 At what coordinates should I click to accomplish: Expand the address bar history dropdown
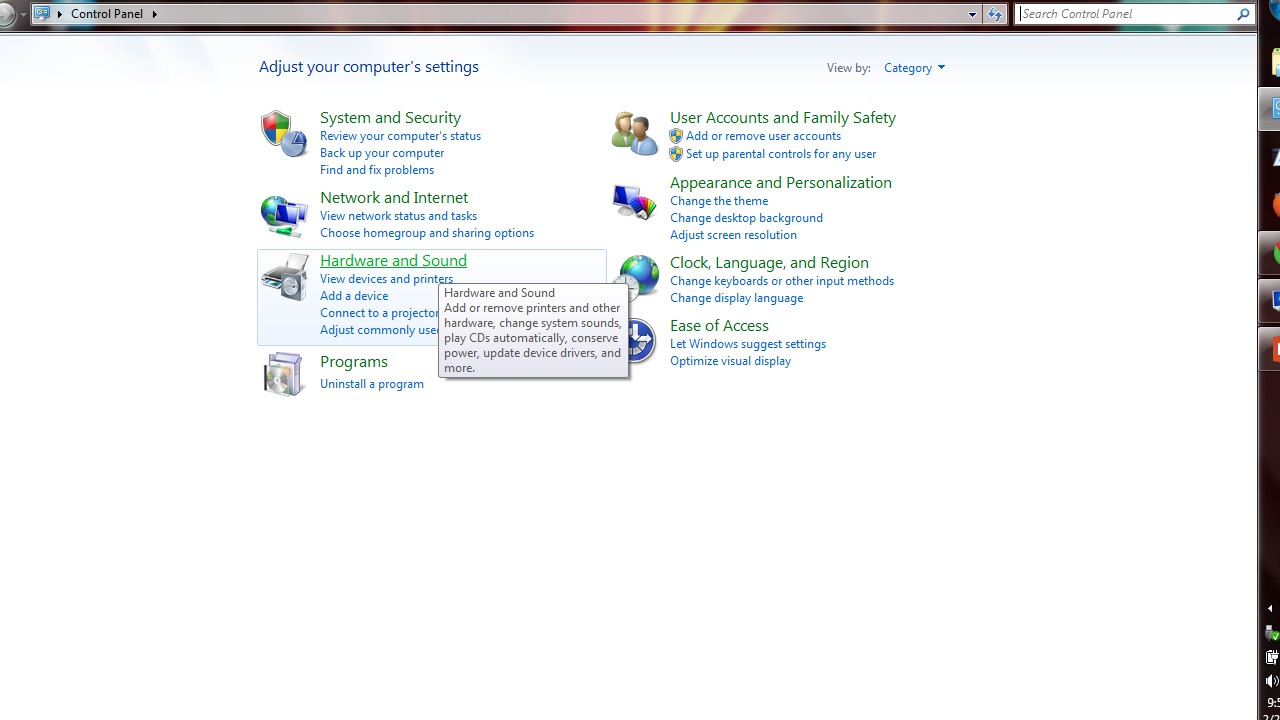pos(972,14)
